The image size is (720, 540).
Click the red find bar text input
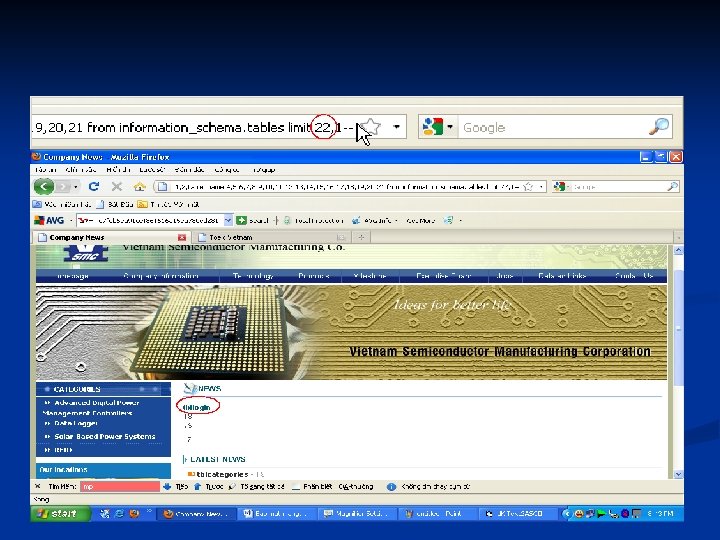click(120, 487)
